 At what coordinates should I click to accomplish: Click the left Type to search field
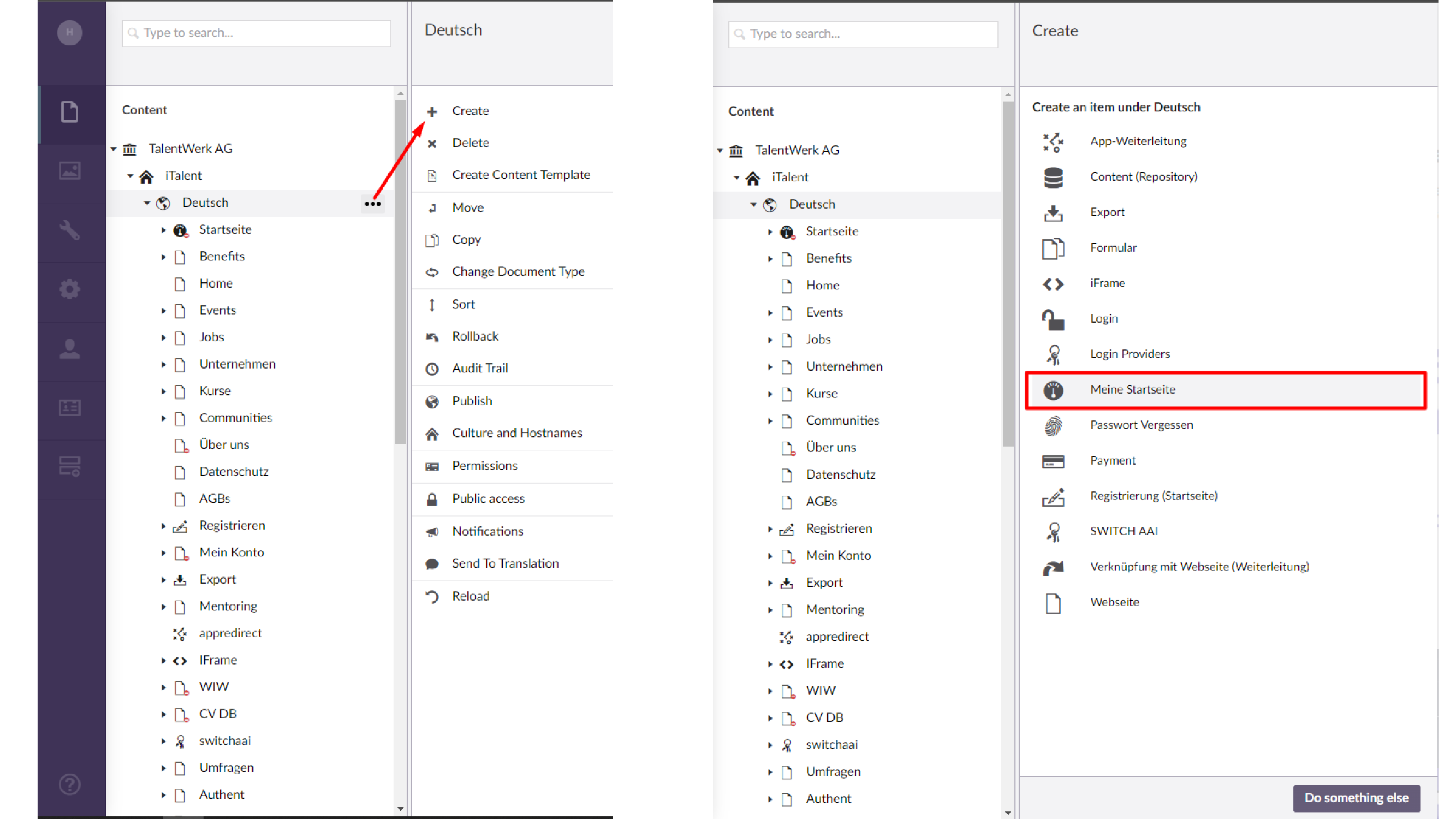(x=256, y=33)
